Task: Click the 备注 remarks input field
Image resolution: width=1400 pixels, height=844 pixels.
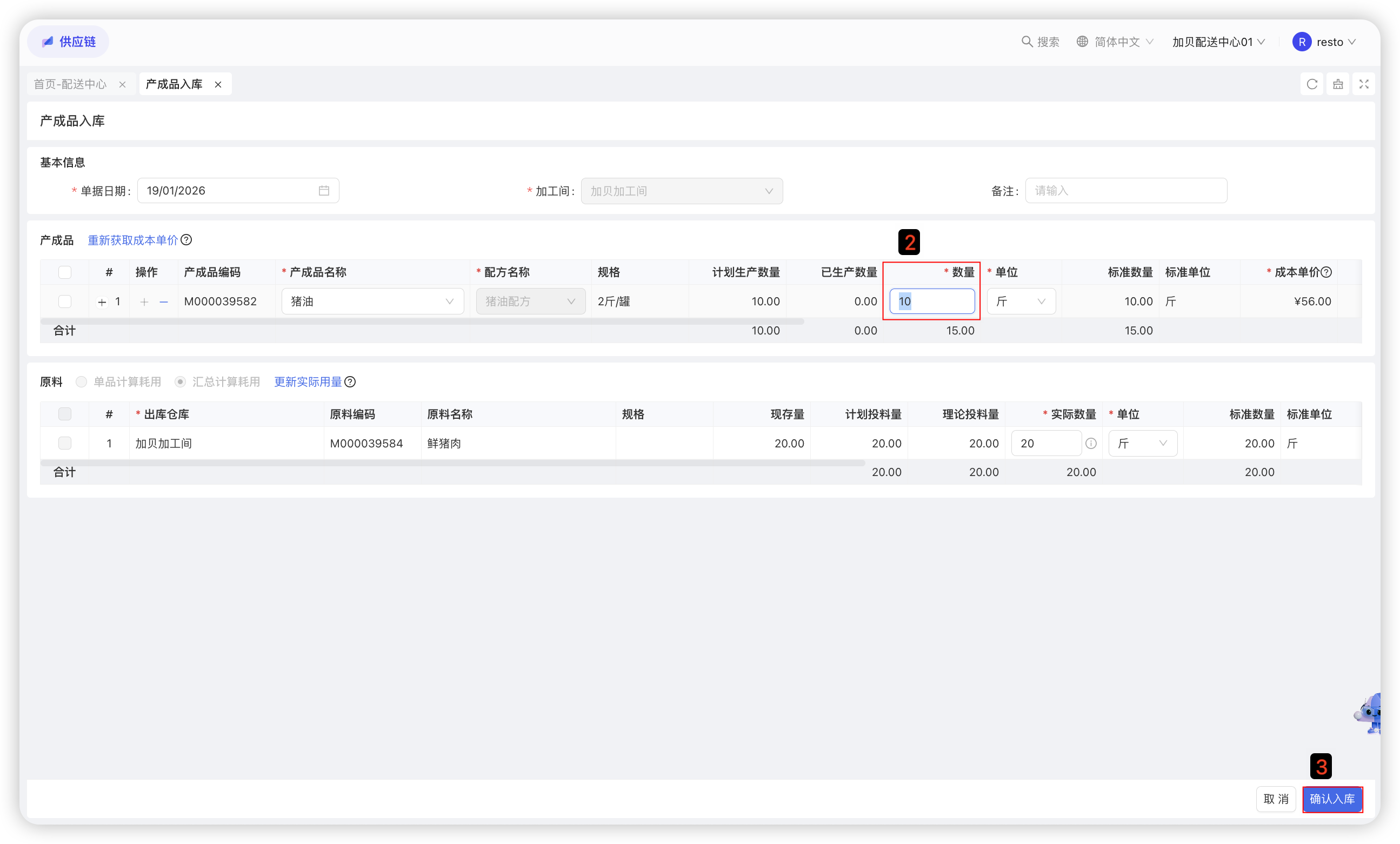Action: 1125,191
